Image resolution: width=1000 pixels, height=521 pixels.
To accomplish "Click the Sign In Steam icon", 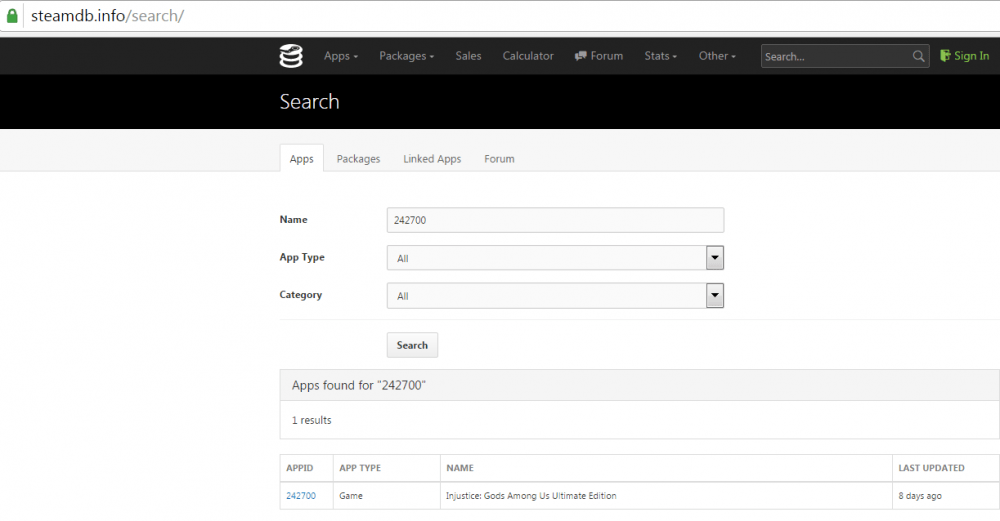I will tap(945, 56).
